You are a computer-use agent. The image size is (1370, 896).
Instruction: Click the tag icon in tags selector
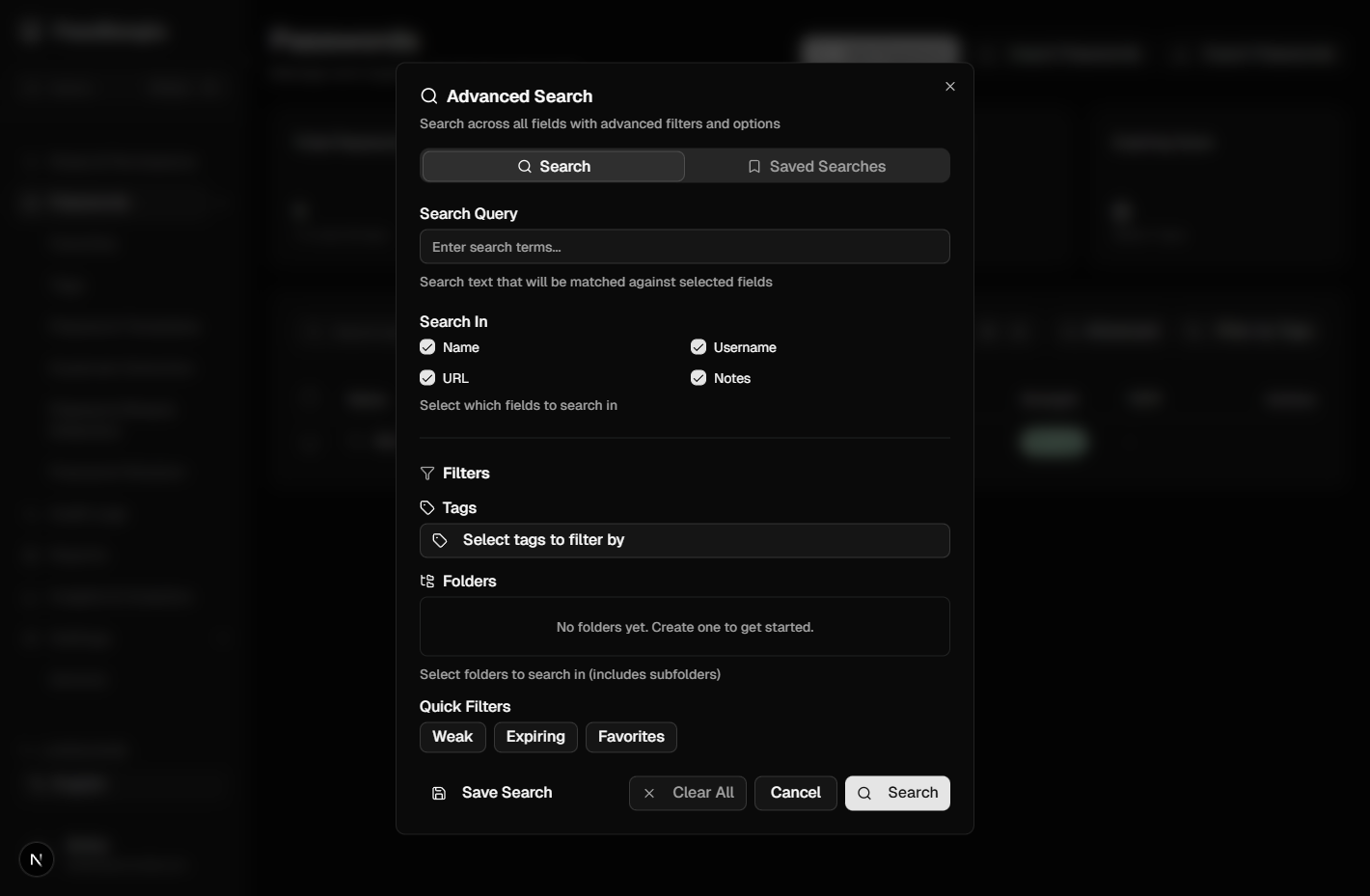[x=440, y=541]
